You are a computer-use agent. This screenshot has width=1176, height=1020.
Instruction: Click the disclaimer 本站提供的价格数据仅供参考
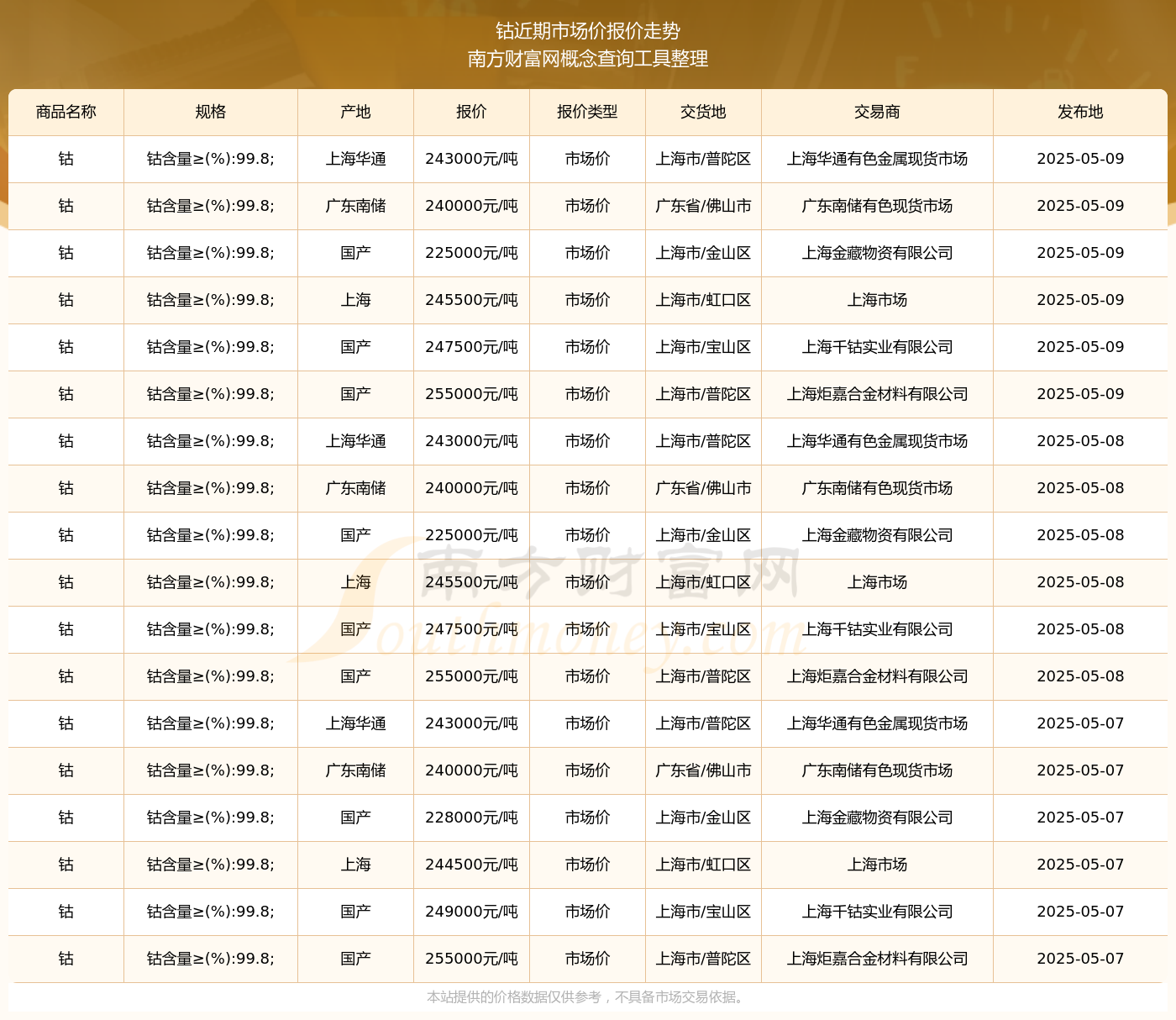514,997
